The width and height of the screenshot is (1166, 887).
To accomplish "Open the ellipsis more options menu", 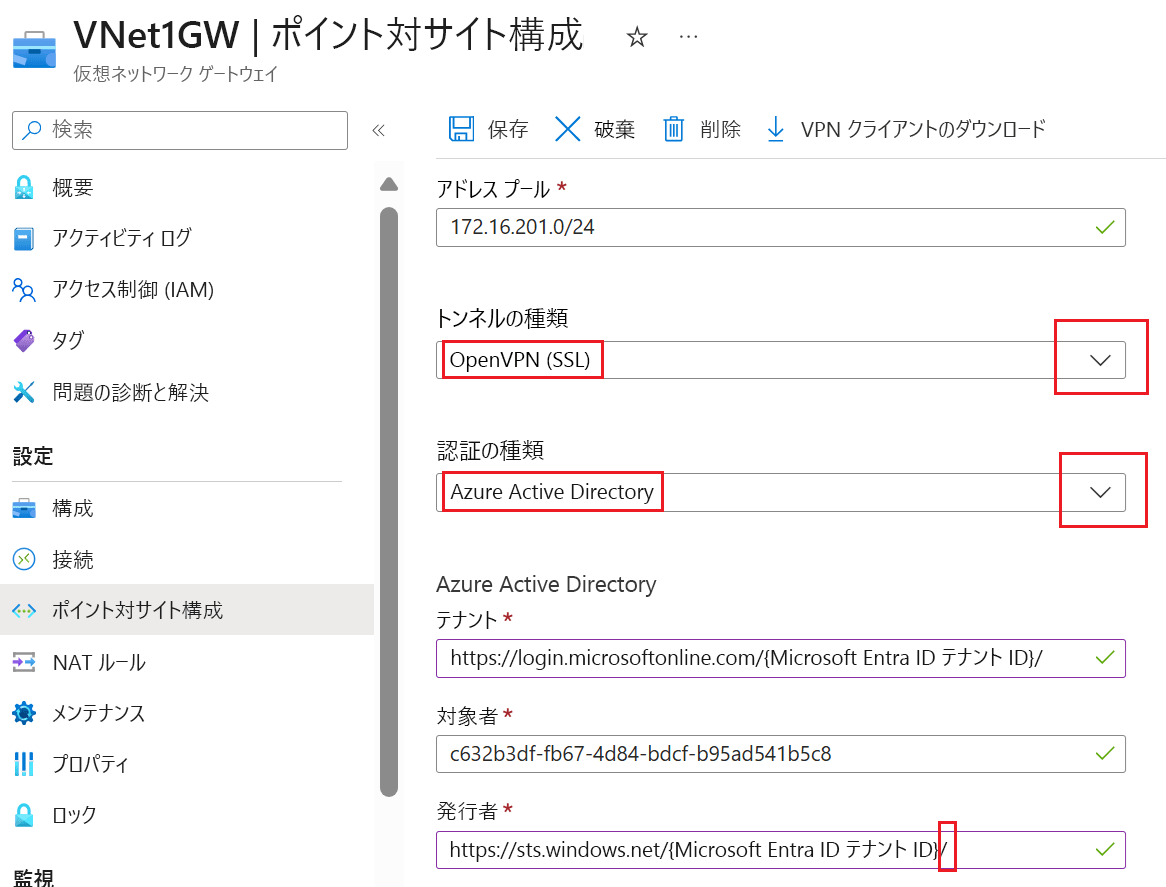I will [x=689, y=36].
